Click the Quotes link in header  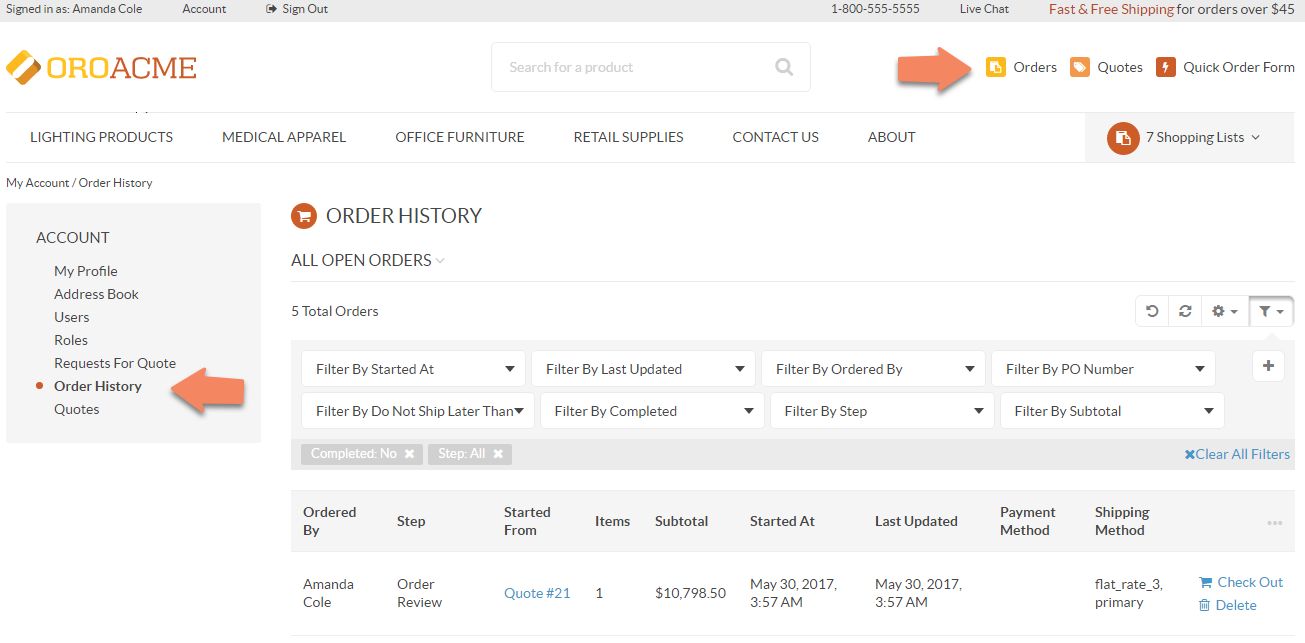pyautogui.click(x=1120, y=67)
